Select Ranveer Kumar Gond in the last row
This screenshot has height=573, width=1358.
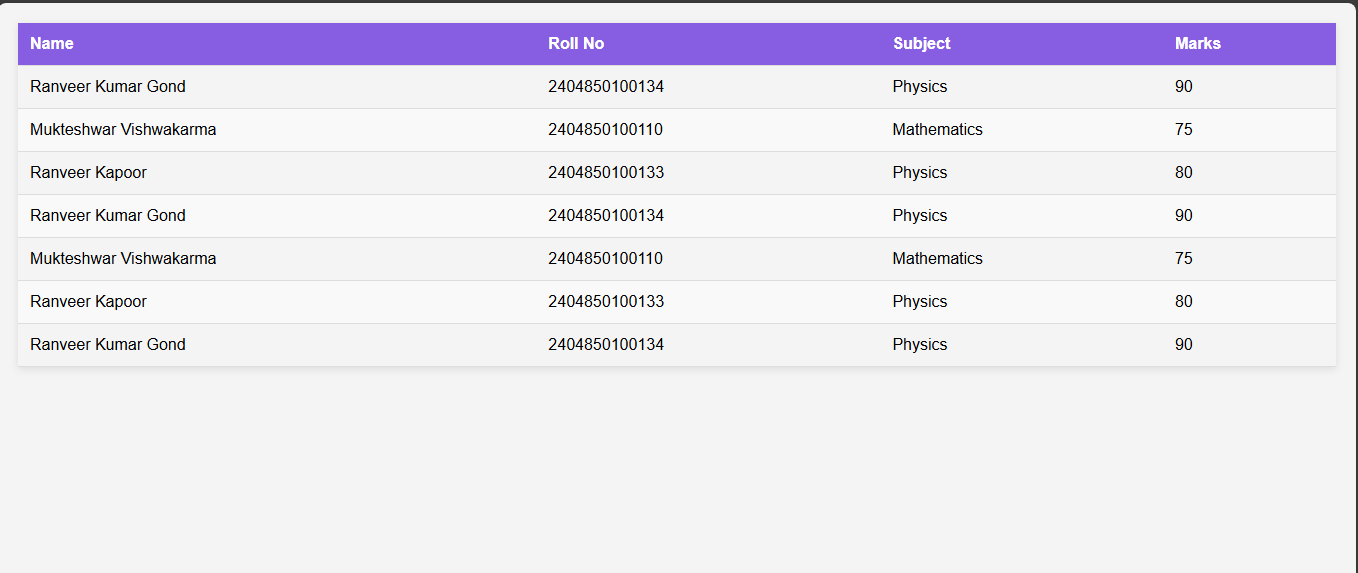click(108, 345)
